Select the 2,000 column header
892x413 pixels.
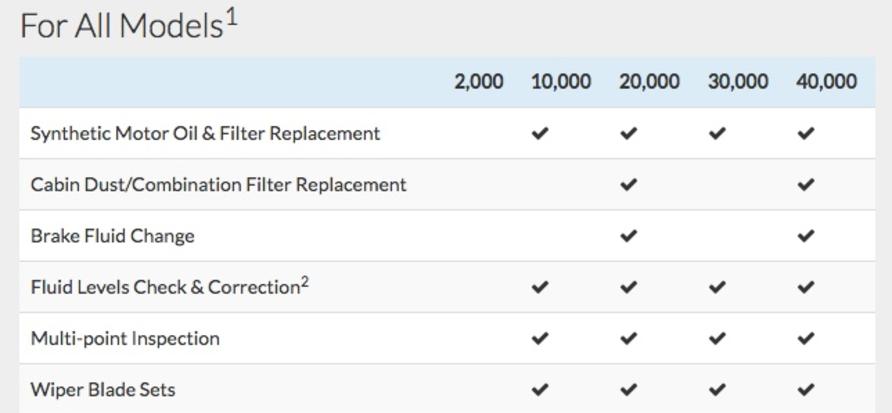(478, 82)
